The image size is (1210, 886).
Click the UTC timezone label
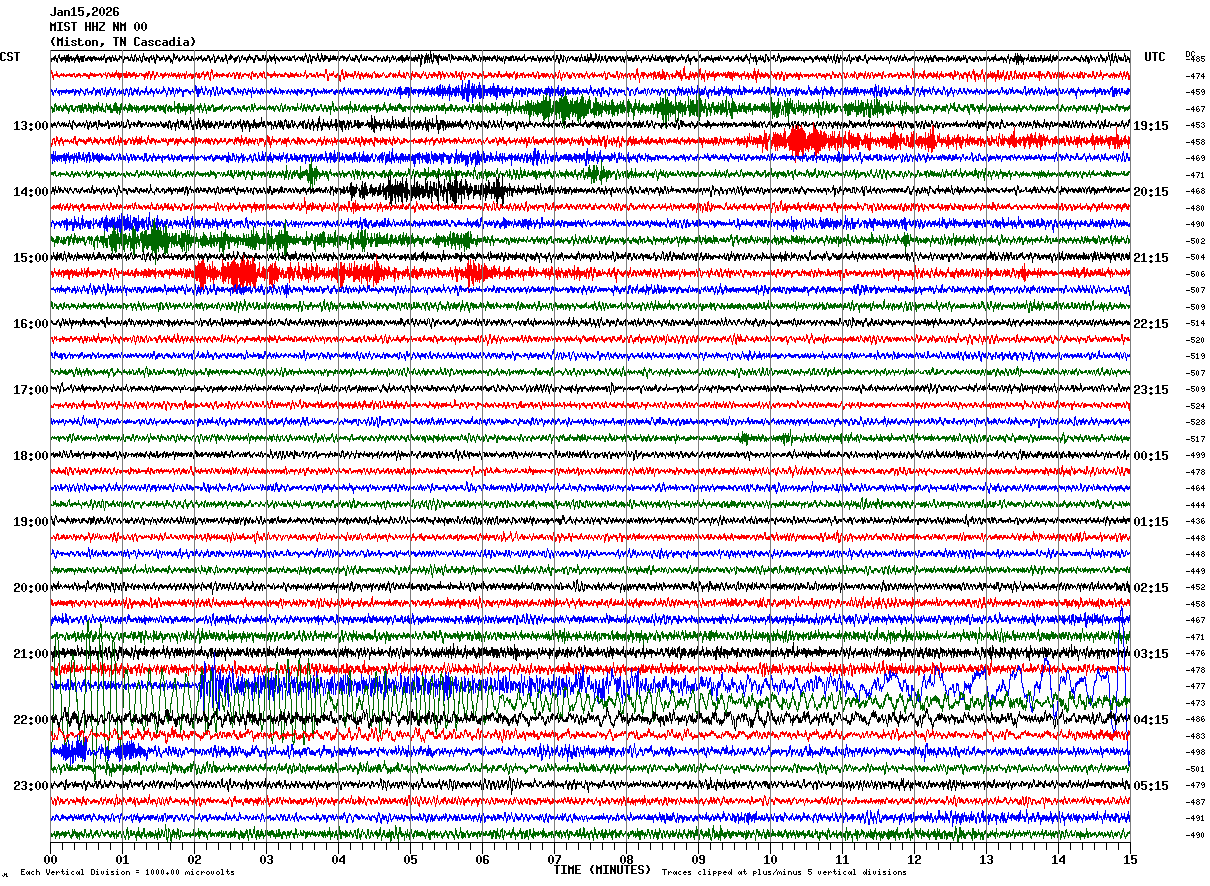[x=1155, y=57]
